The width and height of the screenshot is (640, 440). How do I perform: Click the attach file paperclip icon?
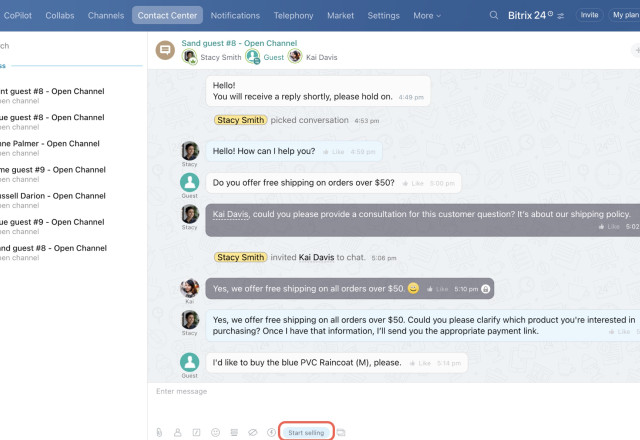pos(159,432)
